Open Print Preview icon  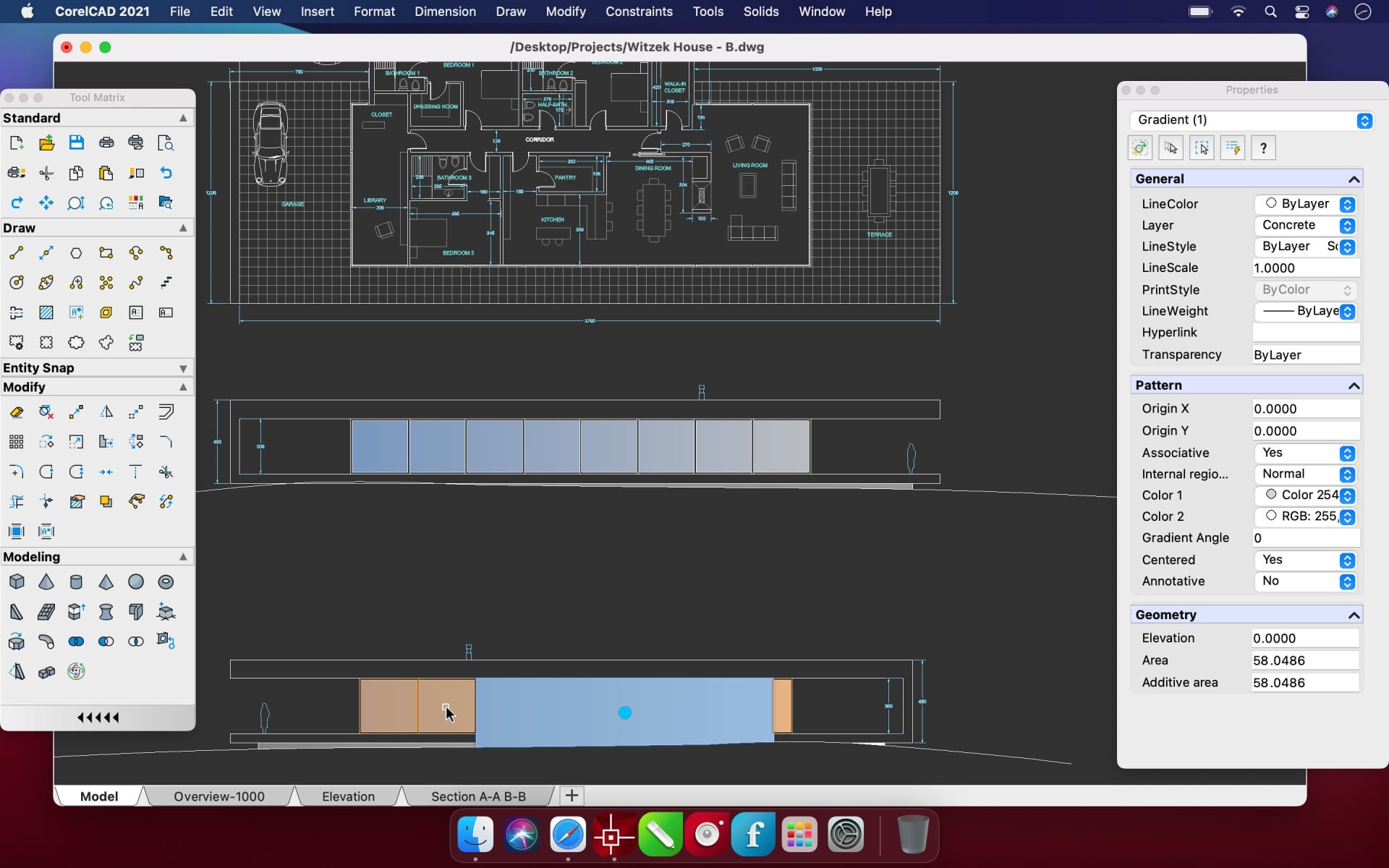coord(166,142)
